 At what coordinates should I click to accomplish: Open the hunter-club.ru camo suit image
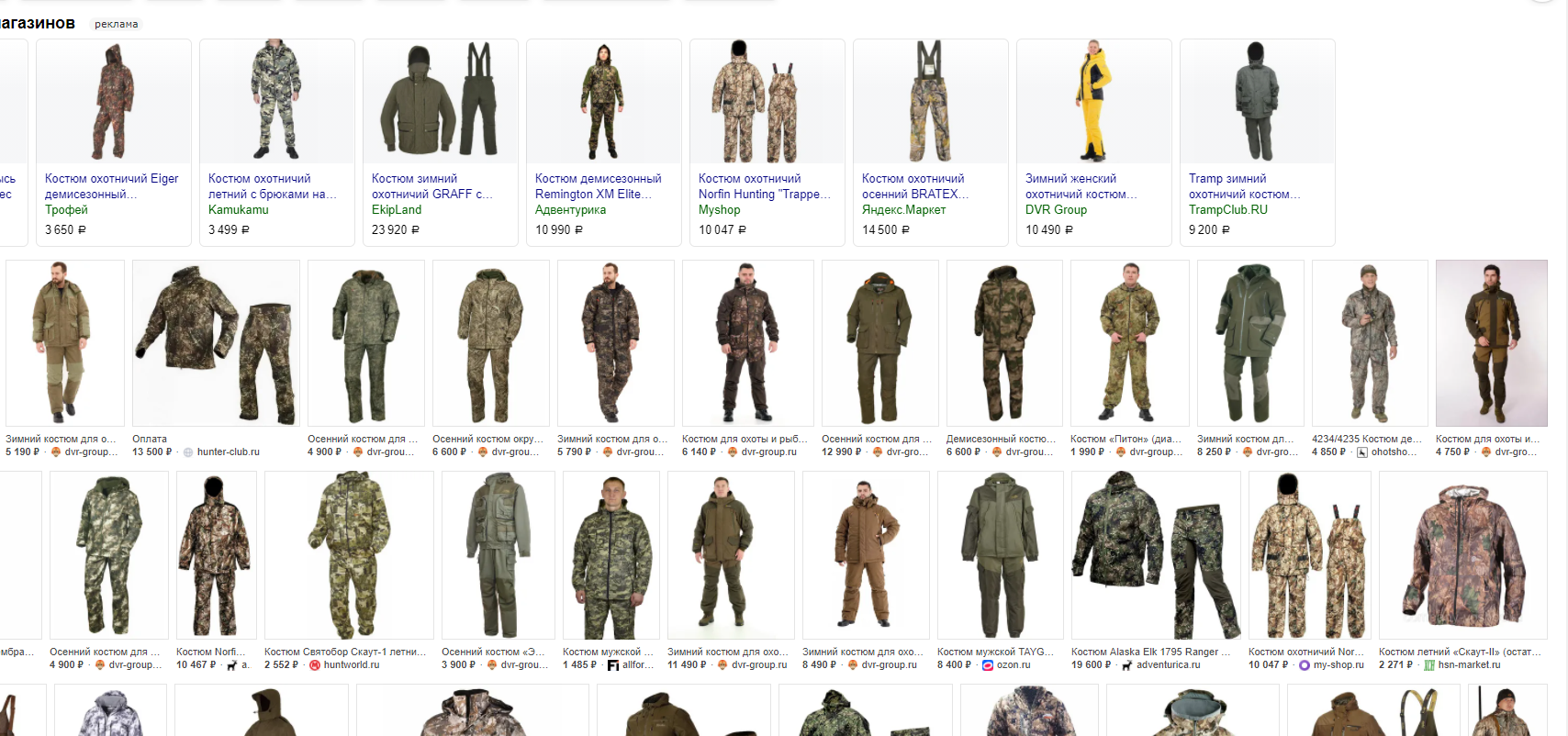[216, 343]
